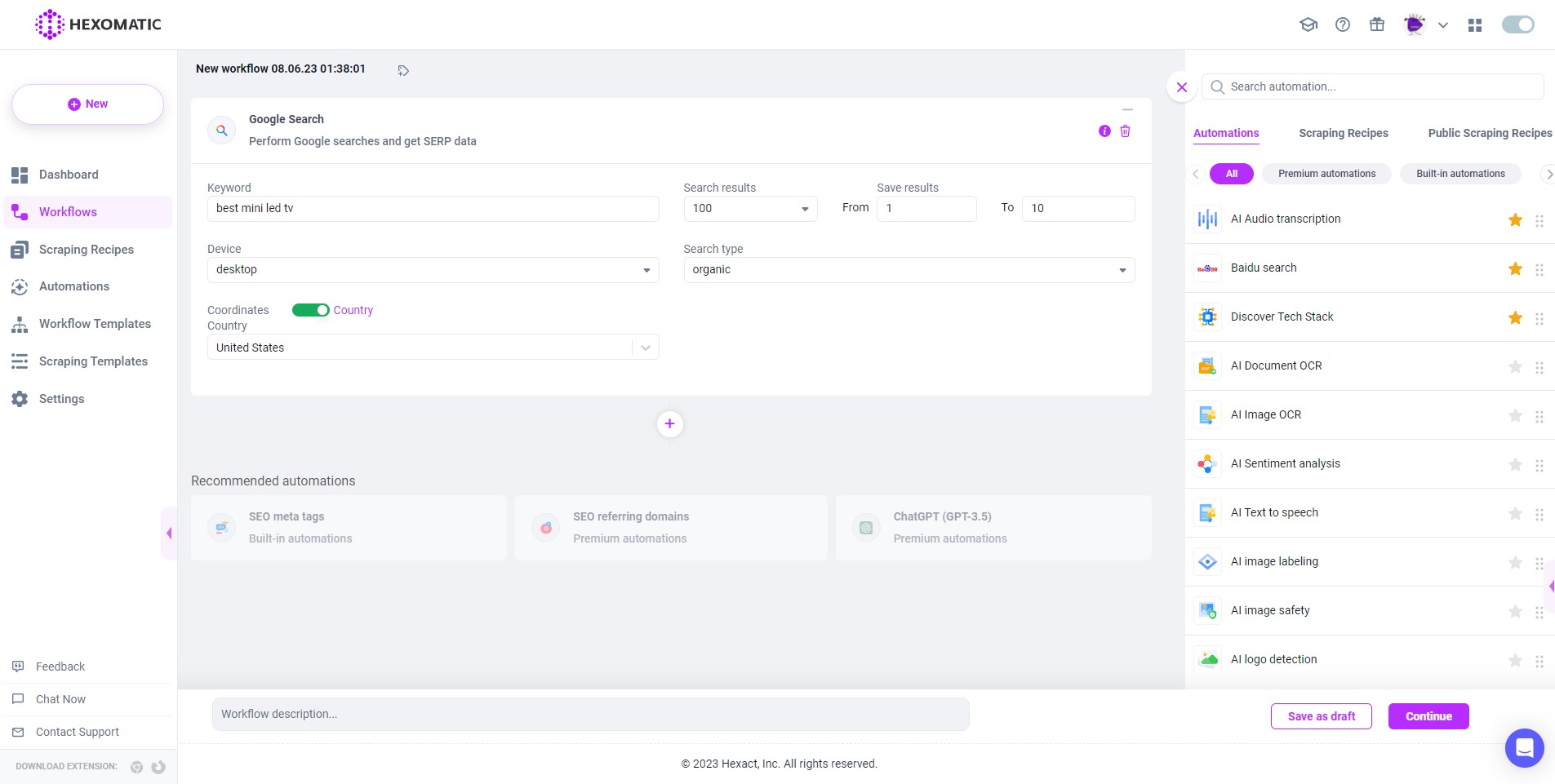Switch the Coordinates/Country toggle

coord(311,310)
